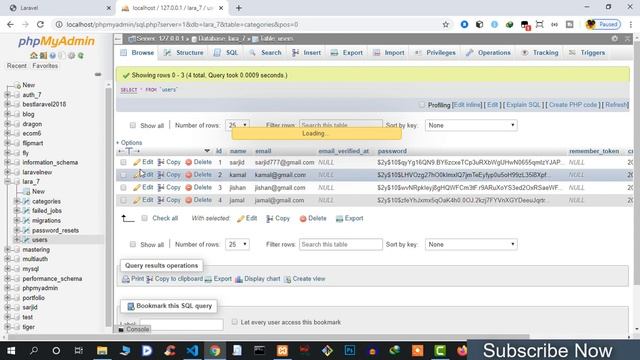Expand the categories table node
Screen dimensions: 640x360
pyautogui.click(x=17, y=201)
